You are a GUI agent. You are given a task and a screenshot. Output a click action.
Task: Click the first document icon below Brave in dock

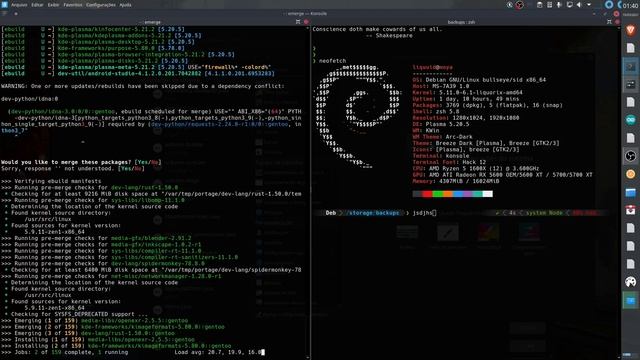pos(631,48)
